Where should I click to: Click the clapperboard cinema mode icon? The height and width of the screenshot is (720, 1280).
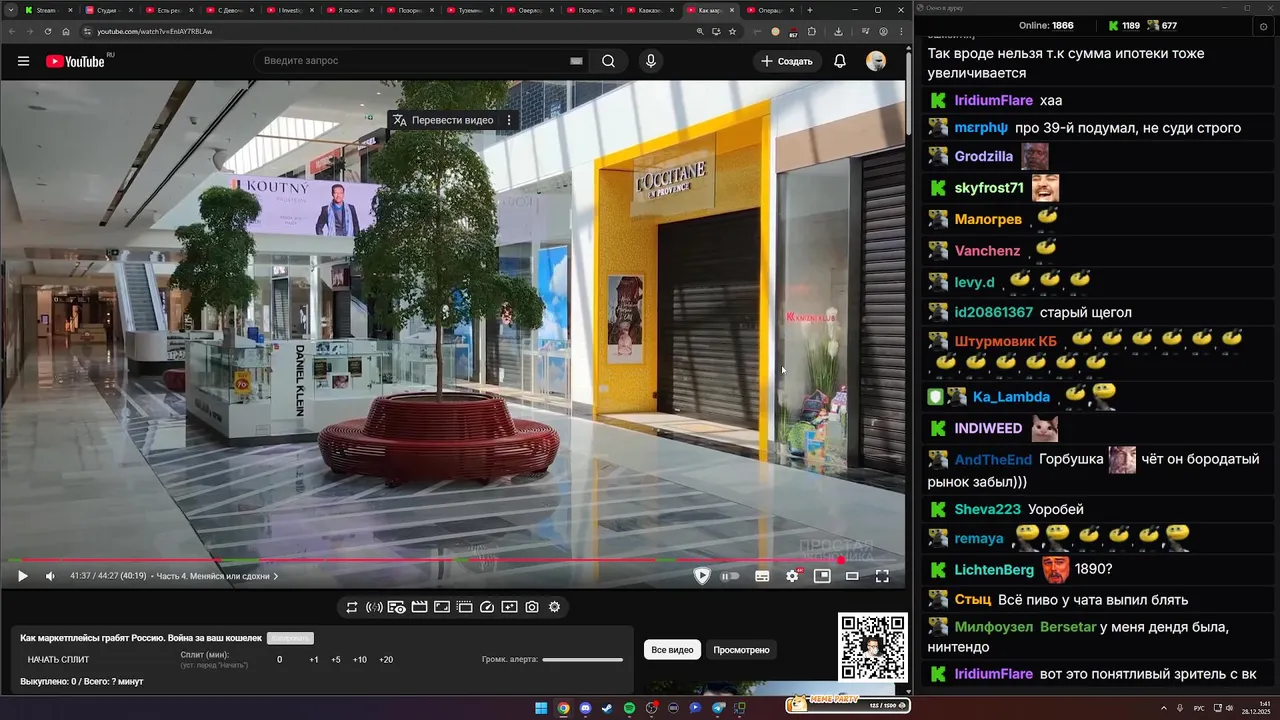pyautogui.click(x=419, y=607)
